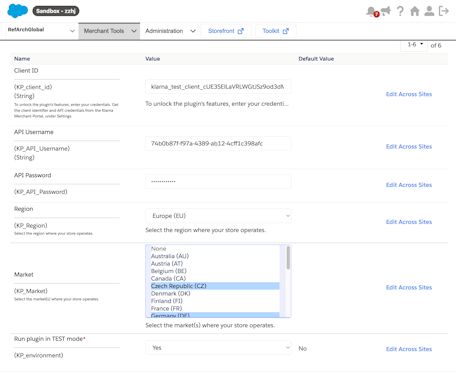Click the Client ID value field
The width and height of the screenshot is (456, 372).
pos(218,87)
